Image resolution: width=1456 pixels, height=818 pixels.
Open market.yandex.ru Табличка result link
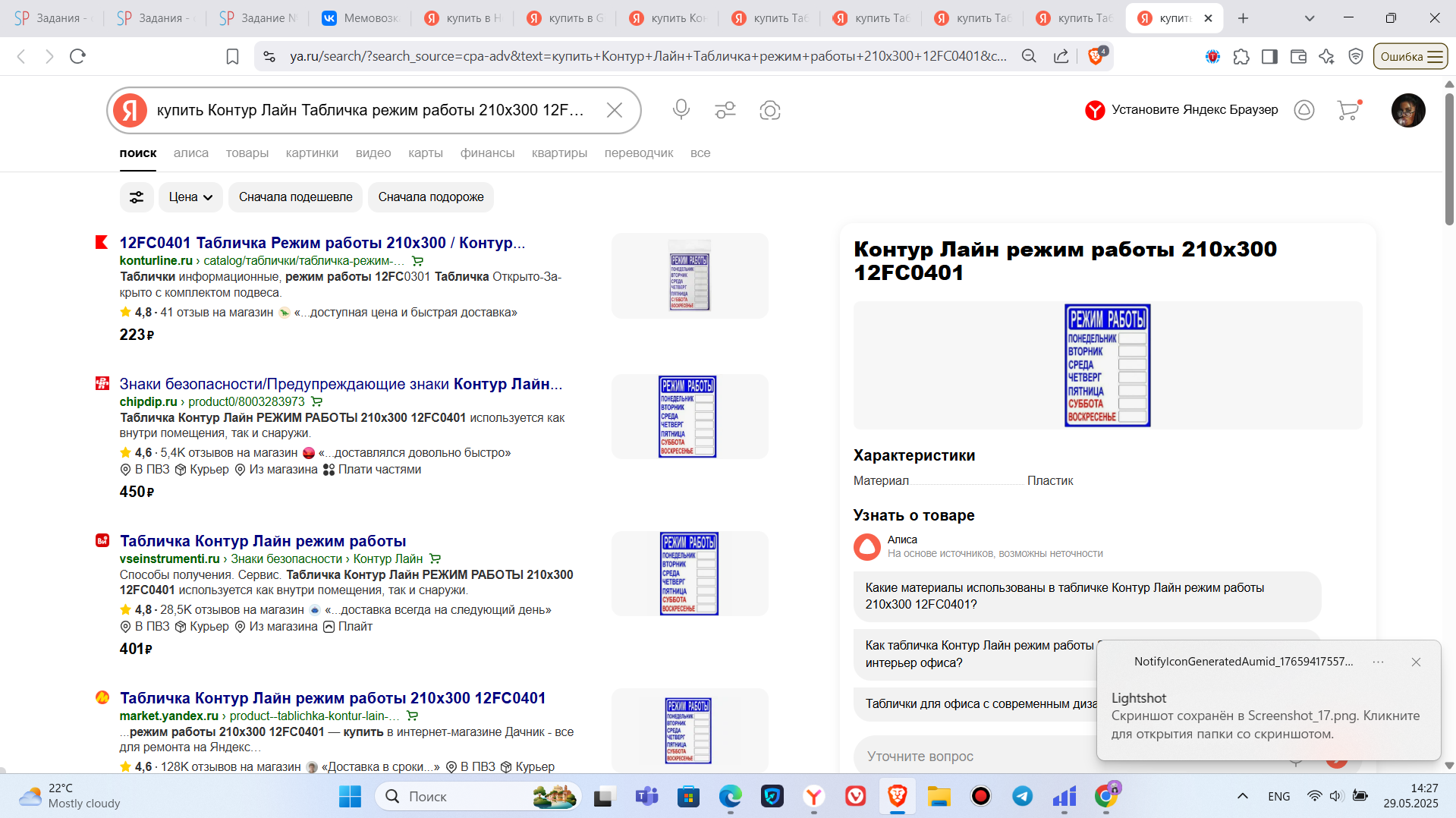click(333, 698)
